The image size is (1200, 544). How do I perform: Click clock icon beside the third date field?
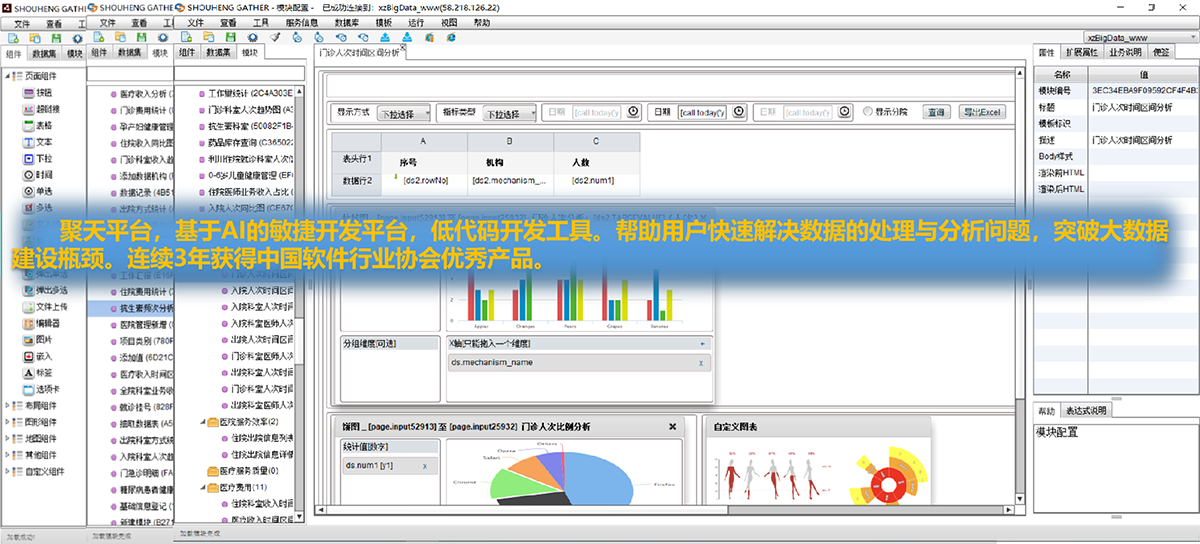[844, 112]
